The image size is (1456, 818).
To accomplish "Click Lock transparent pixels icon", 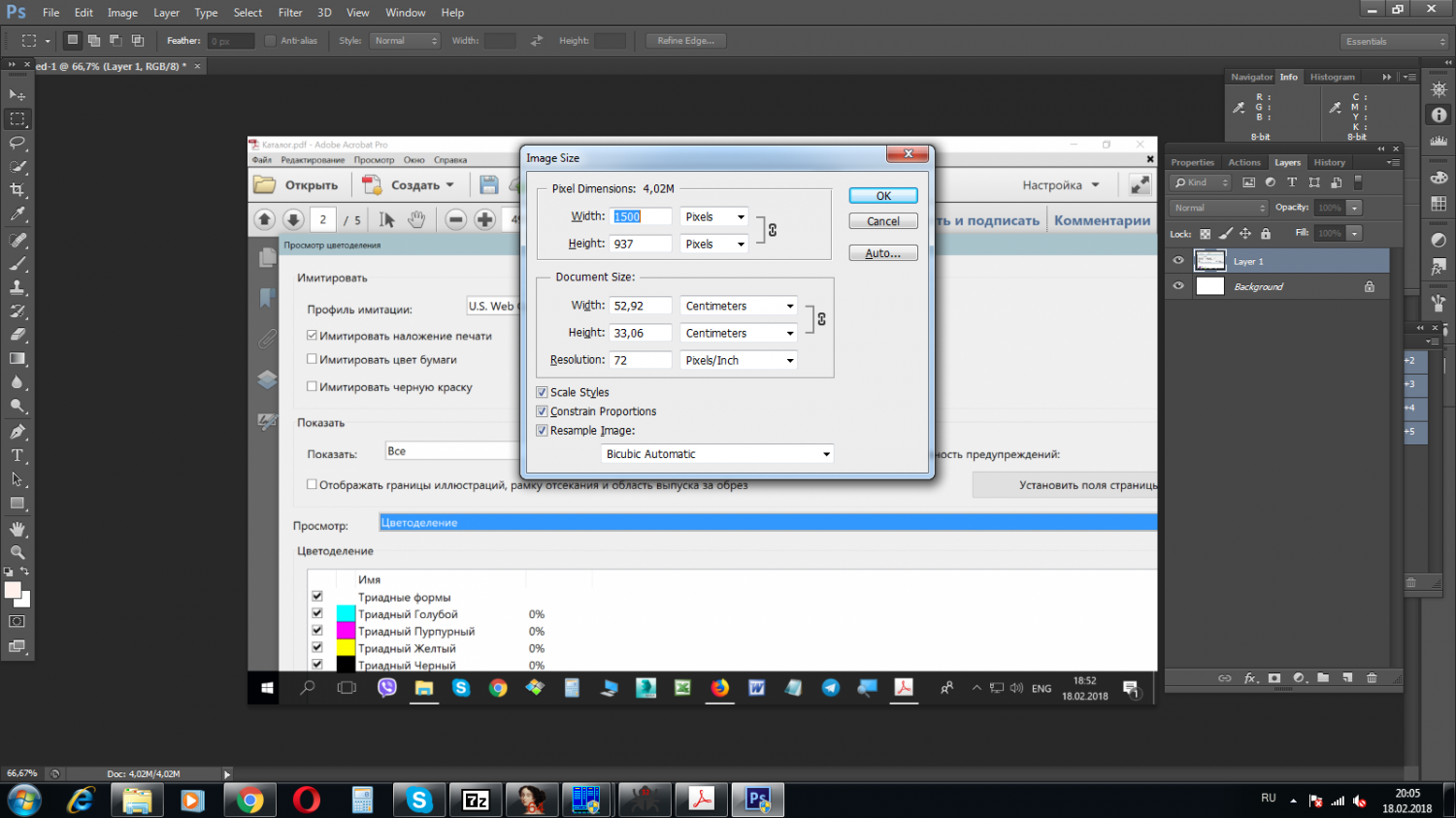I will (1206, 234).
